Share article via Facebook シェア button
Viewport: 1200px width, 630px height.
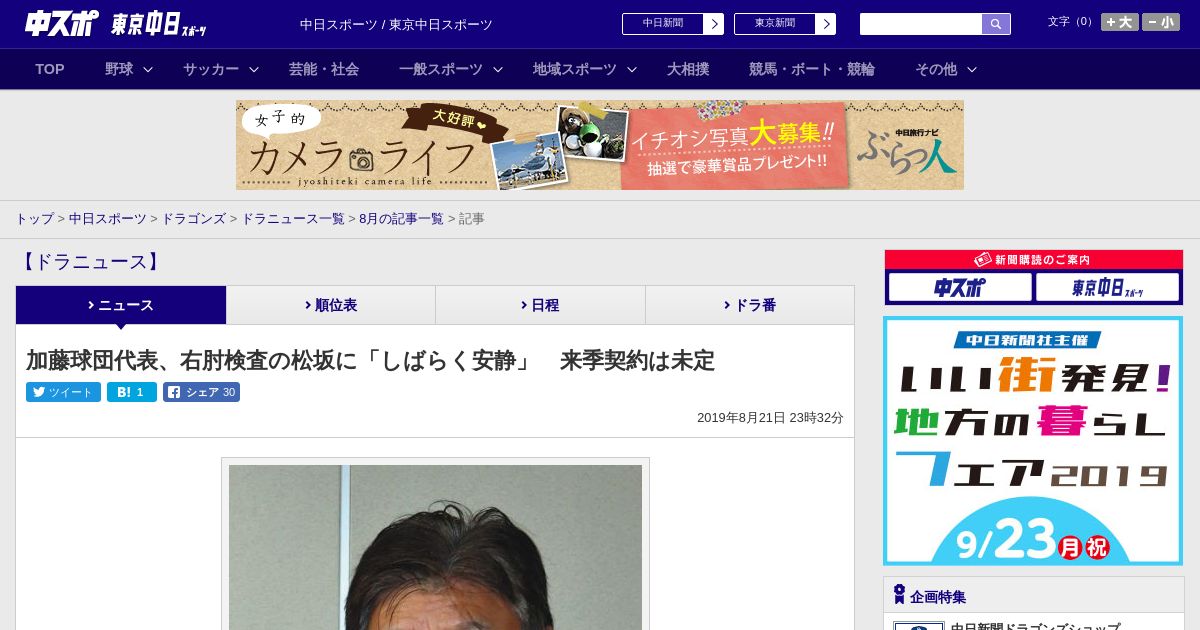[x=202, y=392]
